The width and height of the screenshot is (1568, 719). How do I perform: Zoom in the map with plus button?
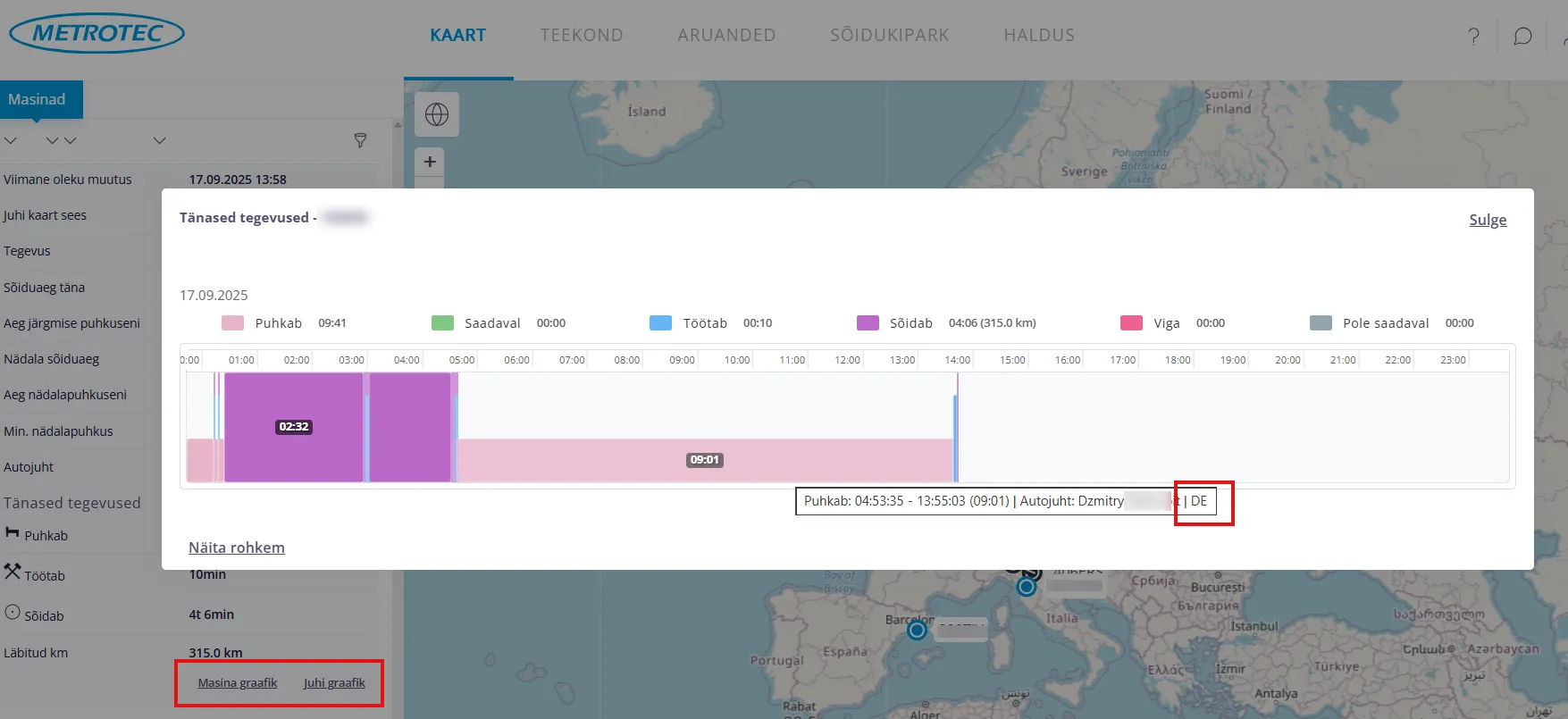430,162
